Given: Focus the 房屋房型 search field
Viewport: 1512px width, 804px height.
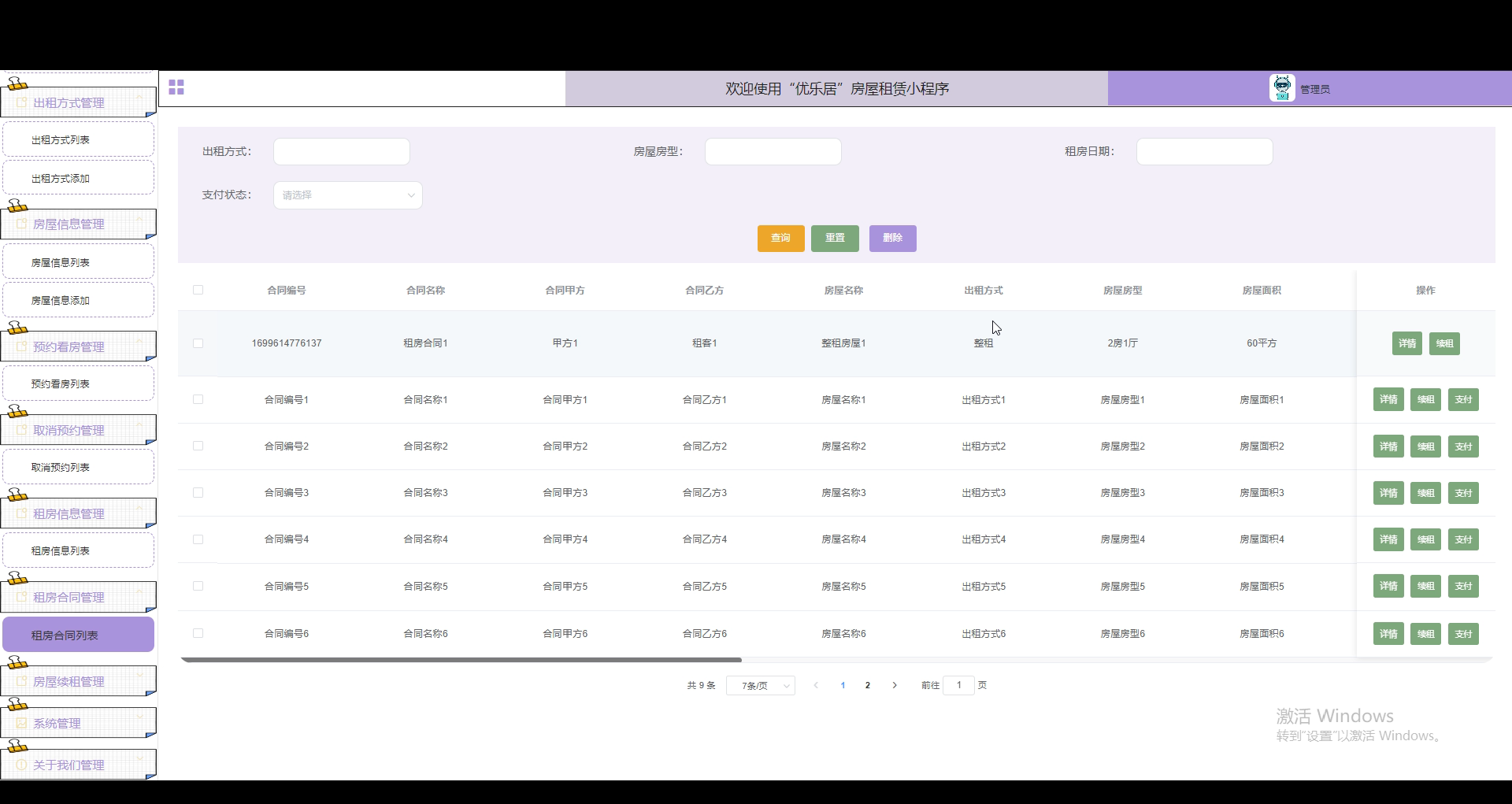Looking at the screenshot, I should (x=773, y=151).
